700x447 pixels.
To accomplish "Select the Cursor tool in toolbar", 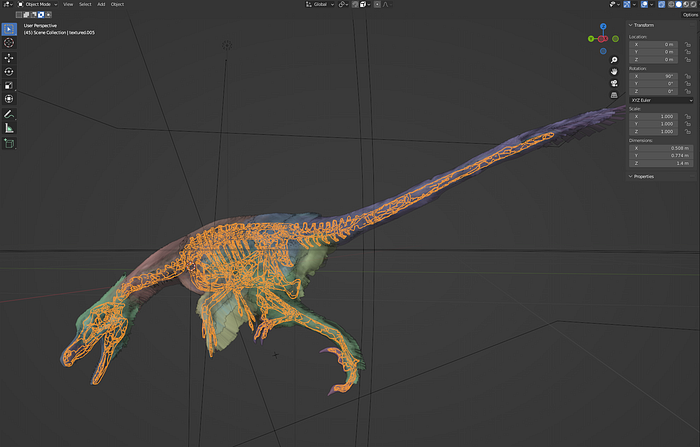I will click(9, 43).
